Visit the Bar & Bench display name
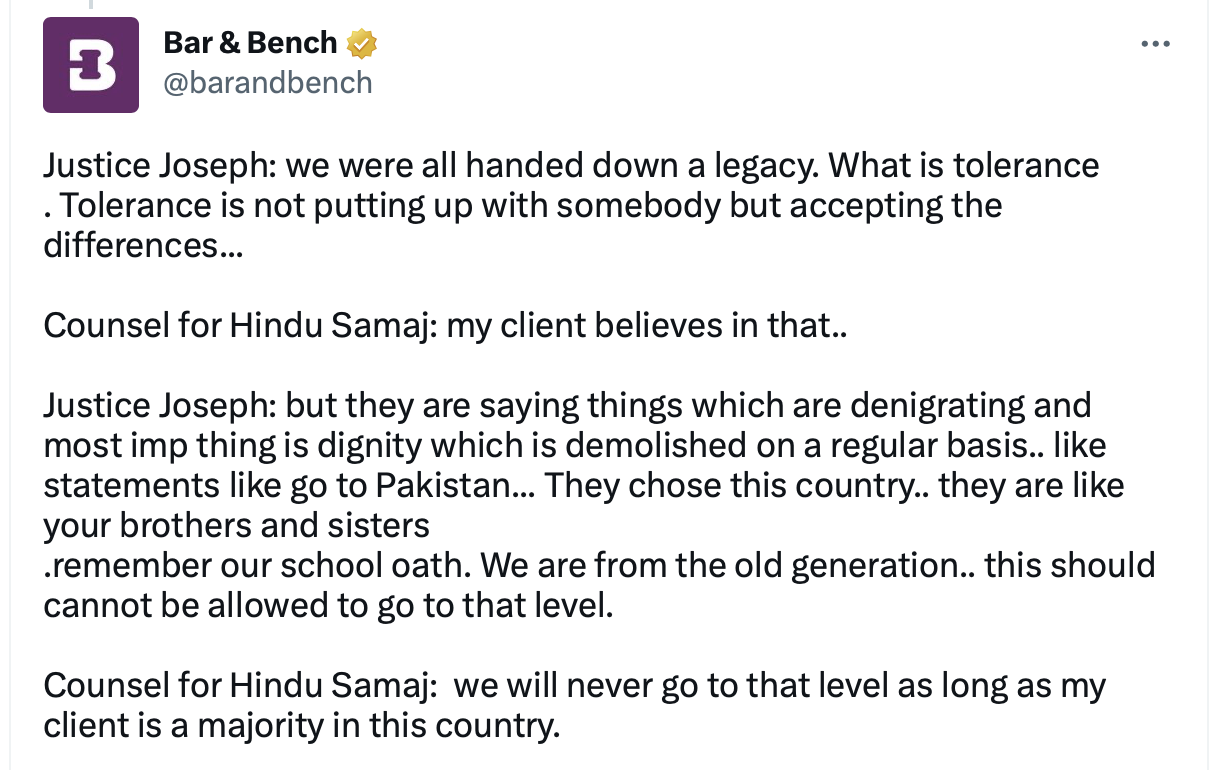Image resolution: width=1222 pixels, height=770 pixels. pos(250,43)
